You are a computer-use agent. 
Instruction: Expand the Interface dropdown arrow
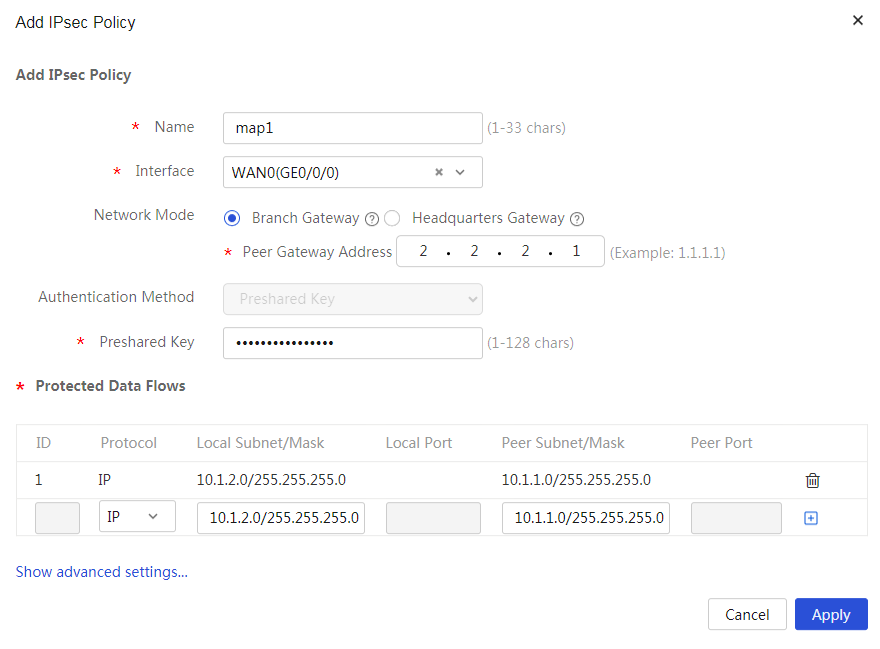[x=460, y=172]
